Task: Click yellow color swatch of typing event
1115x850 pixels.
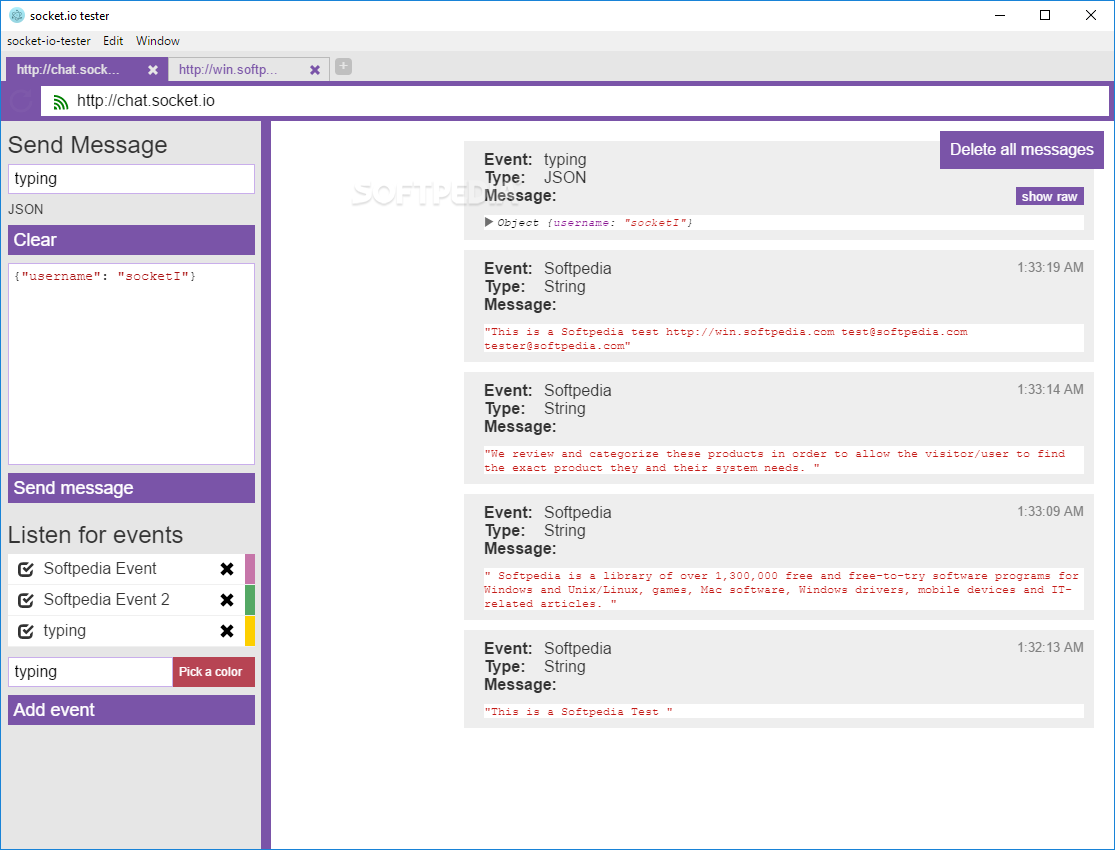Action: (x=250, y=631)
